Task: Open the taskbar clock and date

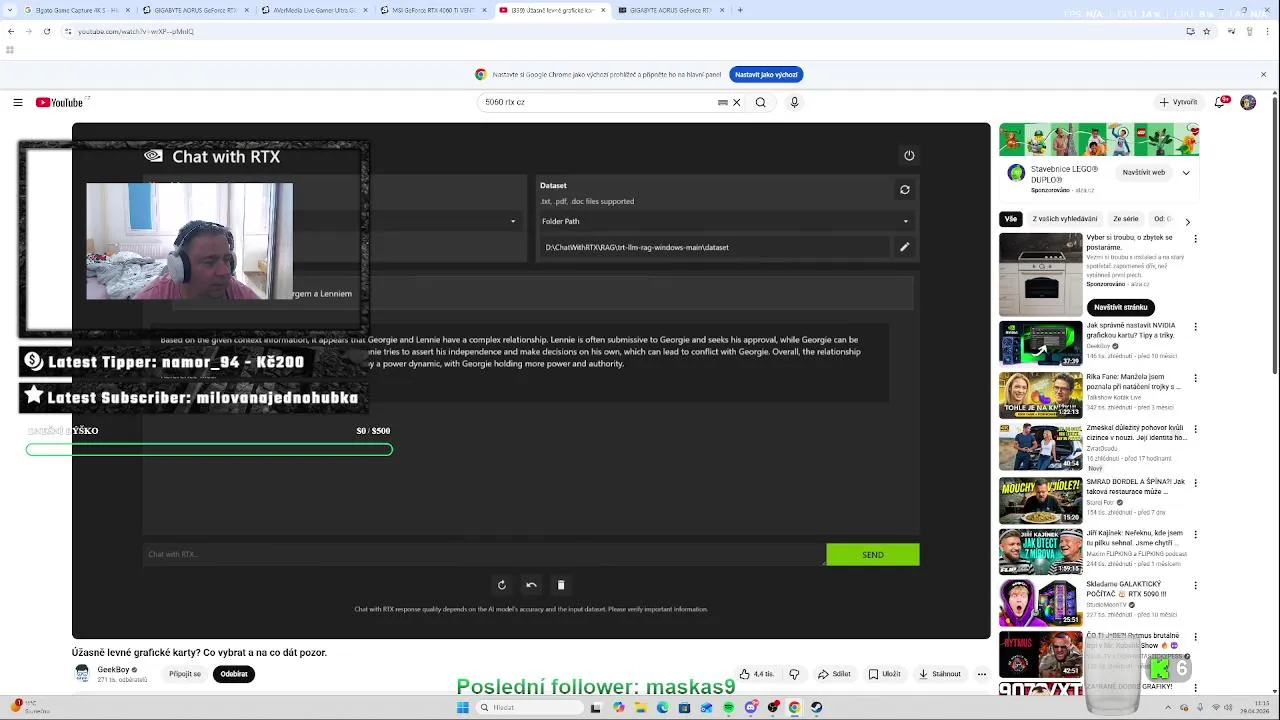Action: coord(1254,707)
